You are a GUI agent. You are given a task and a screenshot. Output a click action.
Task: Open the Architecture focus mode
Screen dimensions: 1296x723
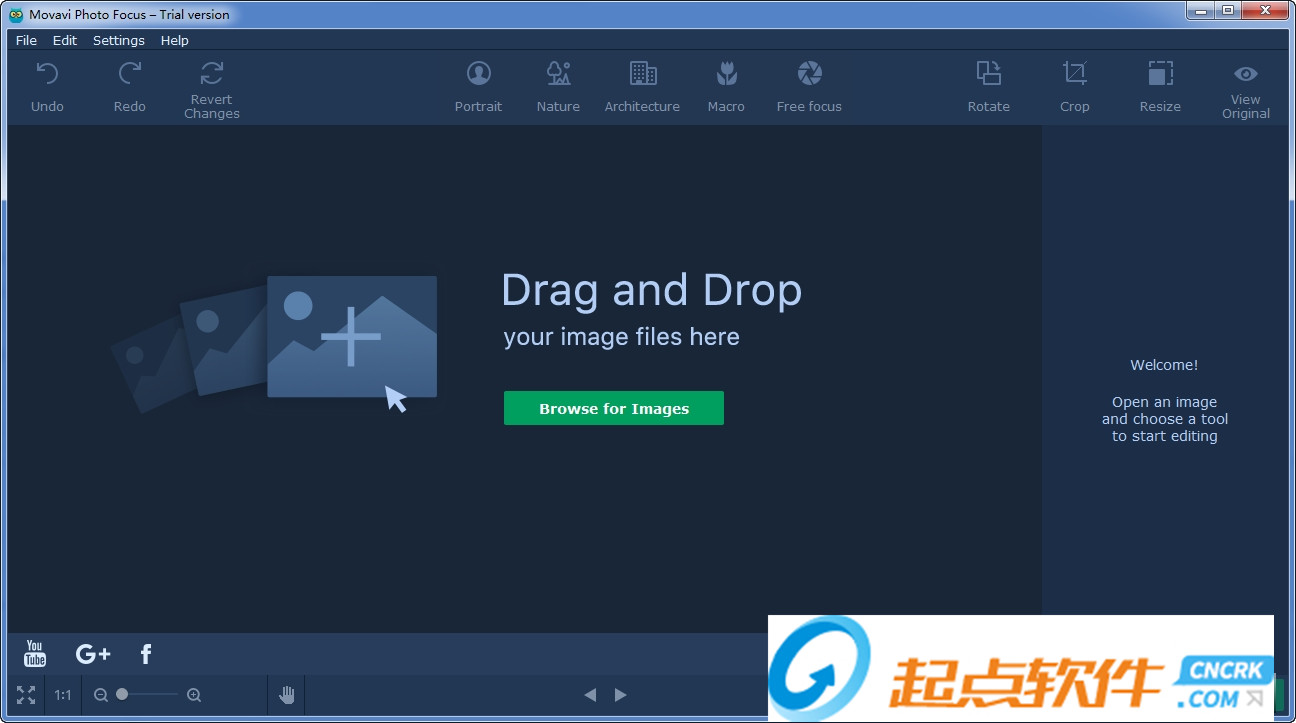click(642, 85)
